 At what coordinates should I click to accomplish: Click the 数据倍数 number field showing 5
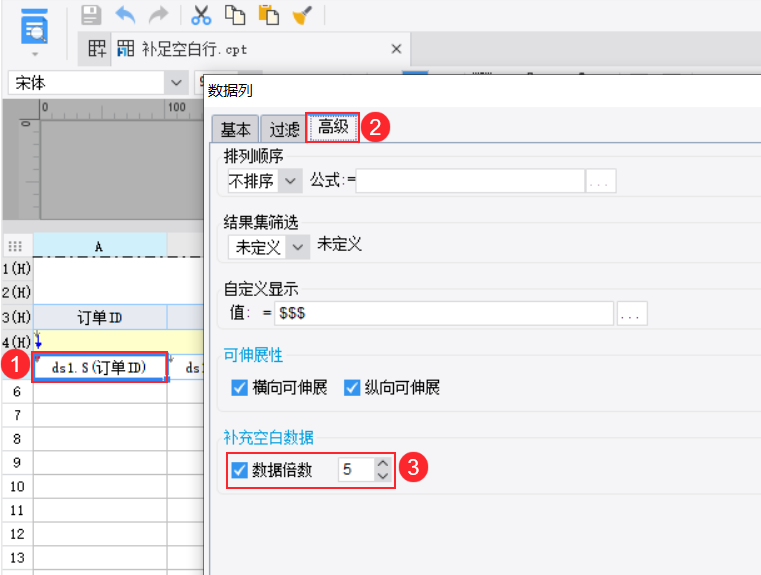pos(357,470)
